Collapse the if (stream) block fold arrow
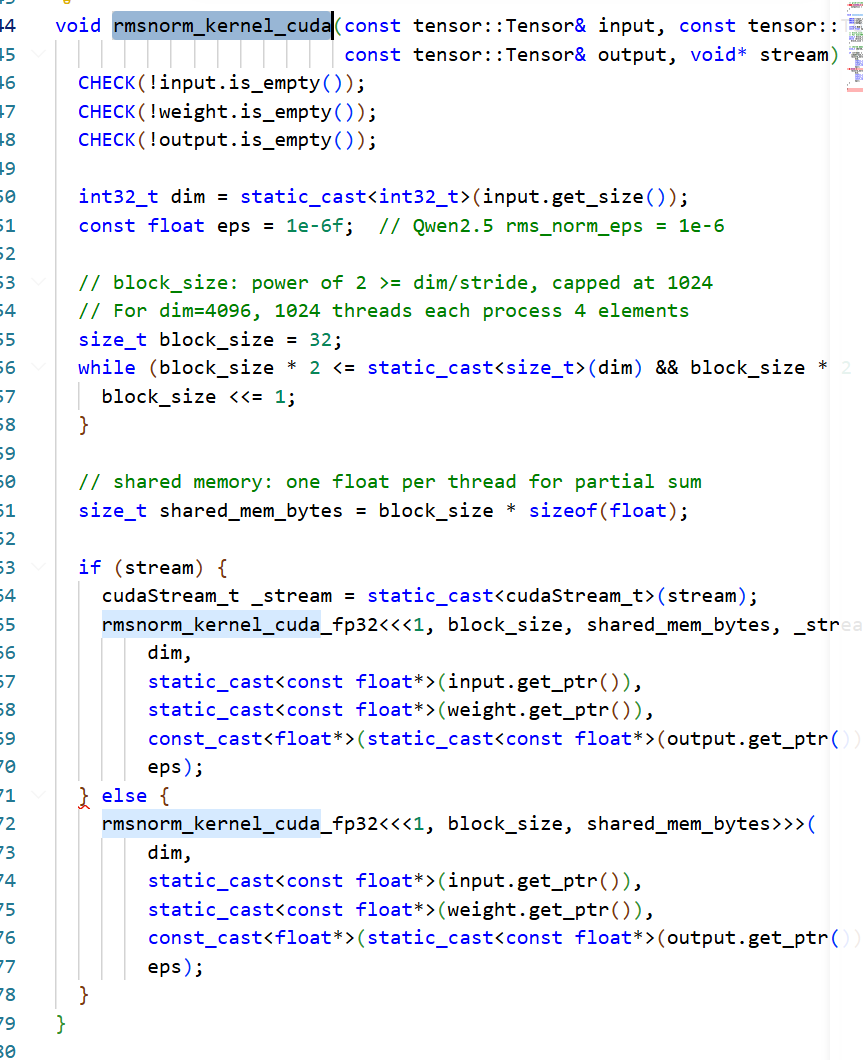The width and height of the screenshot is (863, 1060). click(x=39, y=567)
